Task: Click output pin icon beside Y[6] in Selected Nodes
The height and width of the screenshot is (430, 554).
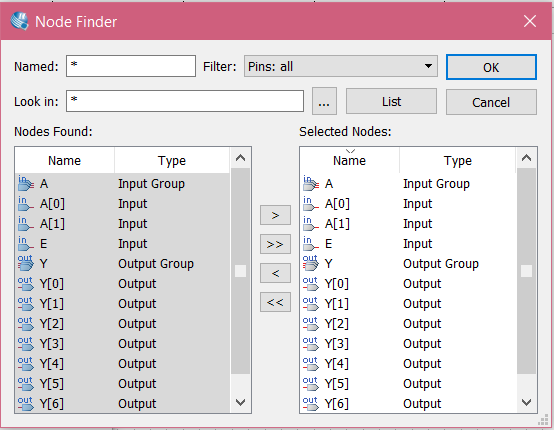Action: pyautogui.click(x=311, y=403)
